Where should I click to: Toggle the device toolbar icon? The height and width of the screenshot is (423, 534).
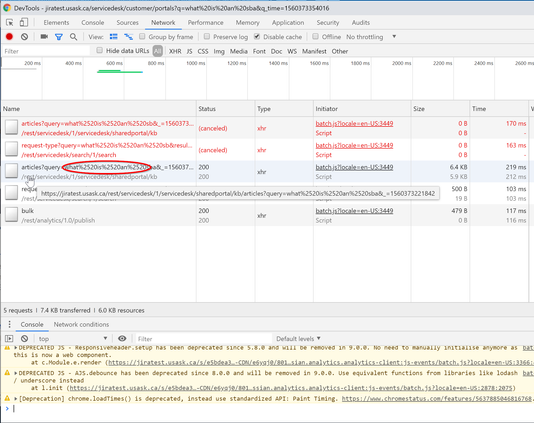23,22
